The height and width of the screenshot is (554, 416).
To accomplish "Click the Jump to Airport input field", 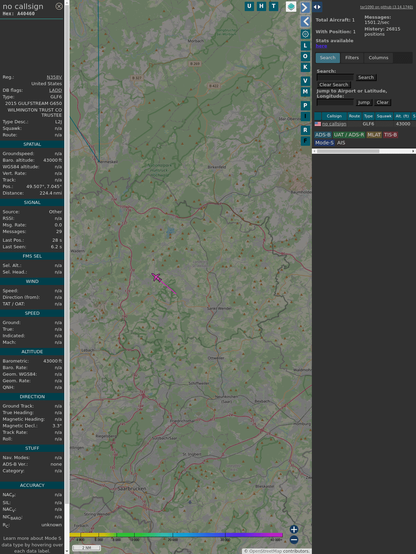I will coord(335,102).
